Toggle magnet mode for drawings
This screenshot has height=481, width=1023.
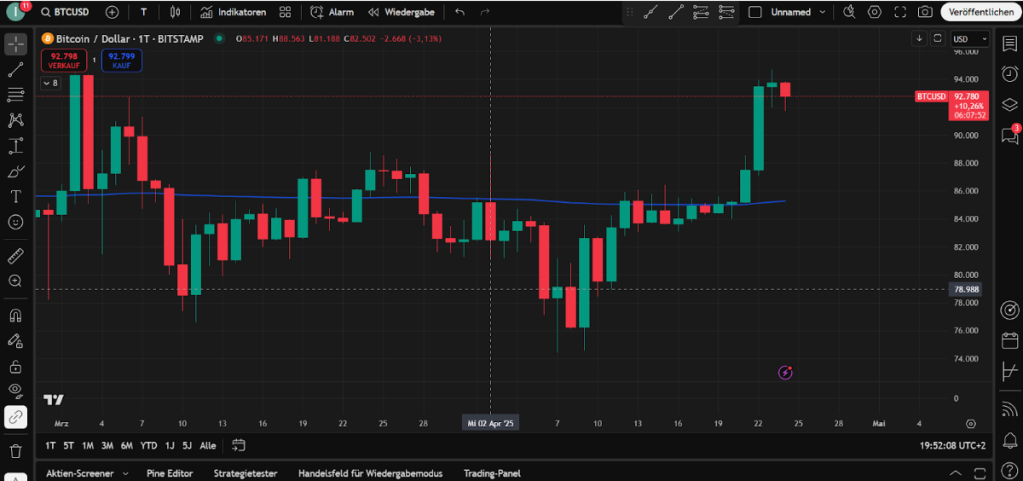(x=16, y=315)
